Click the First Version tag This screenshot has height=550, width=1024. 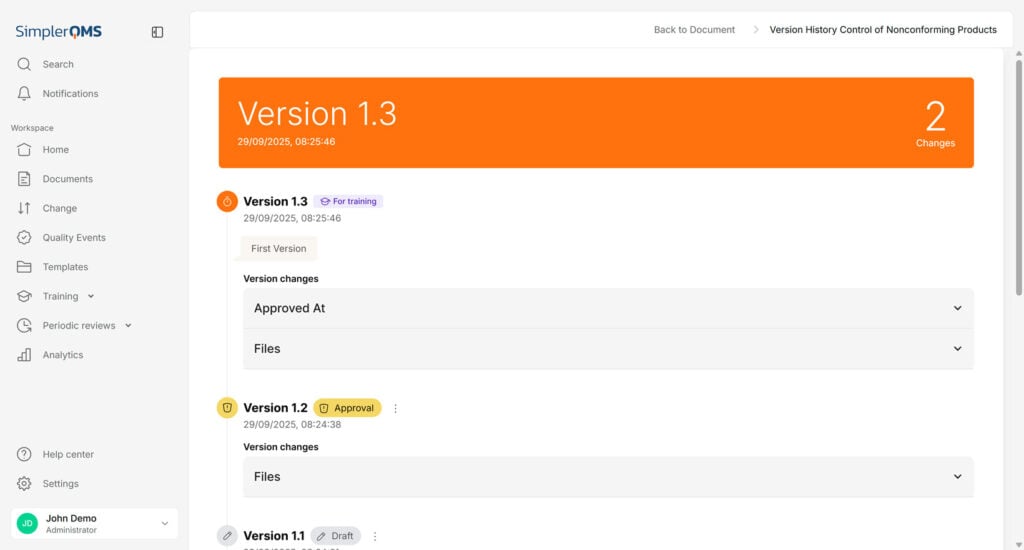279,248
